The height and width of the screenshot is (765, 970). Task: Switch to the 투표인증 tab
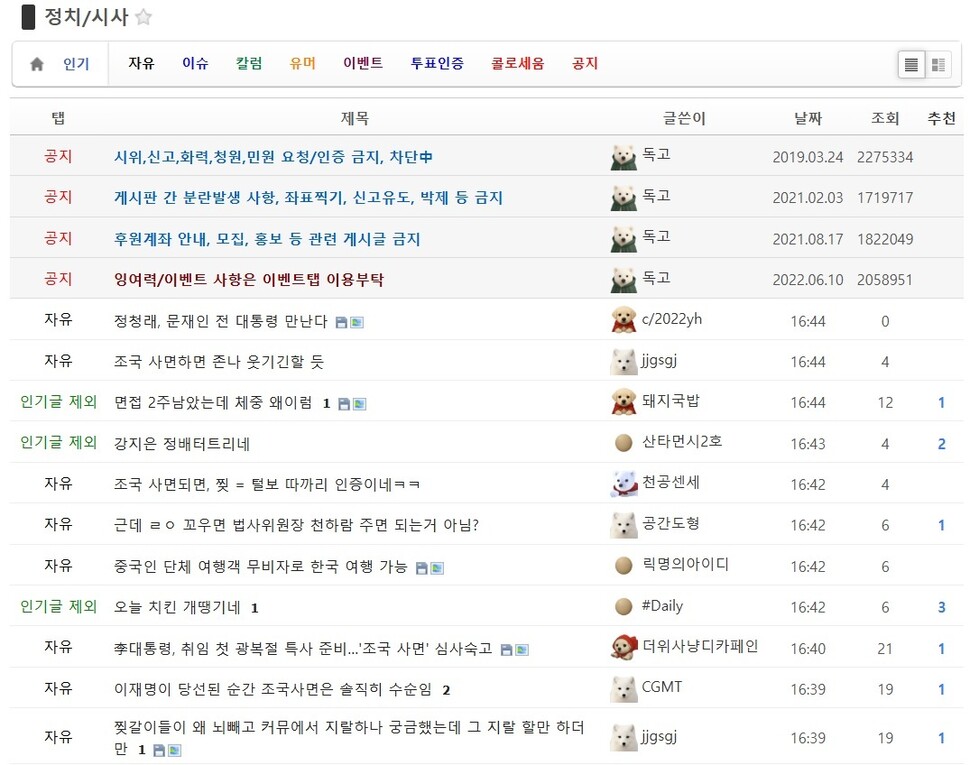(436, 61)
